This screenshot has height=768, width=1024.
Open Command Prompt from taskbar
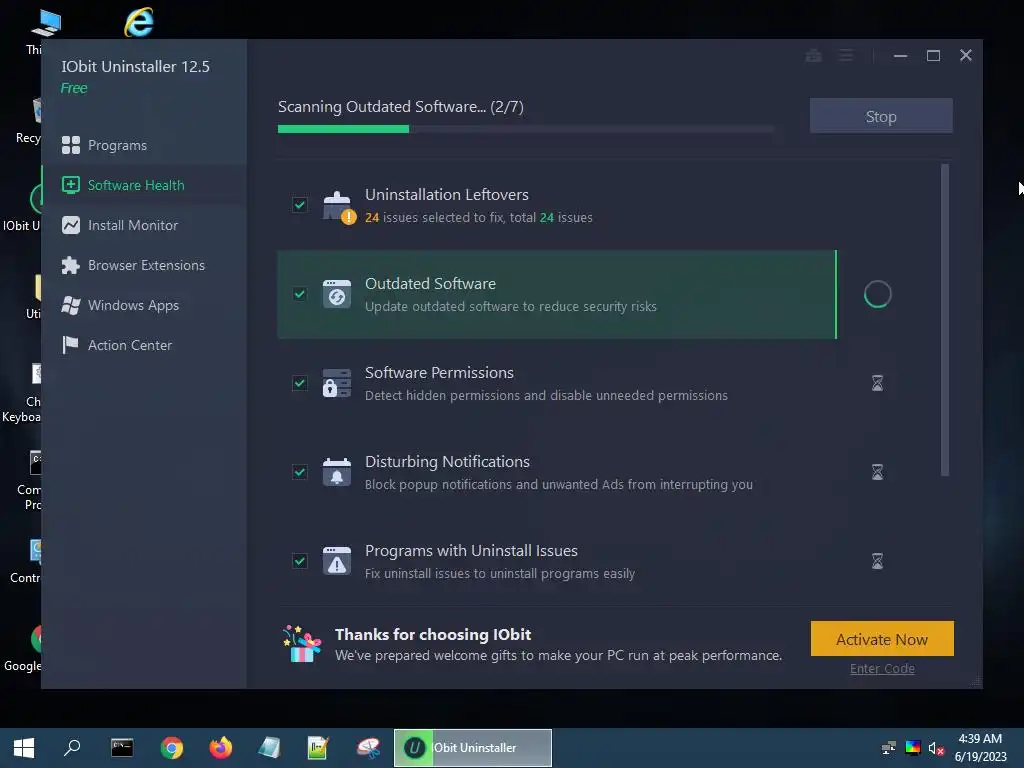[x=122, y=748]
